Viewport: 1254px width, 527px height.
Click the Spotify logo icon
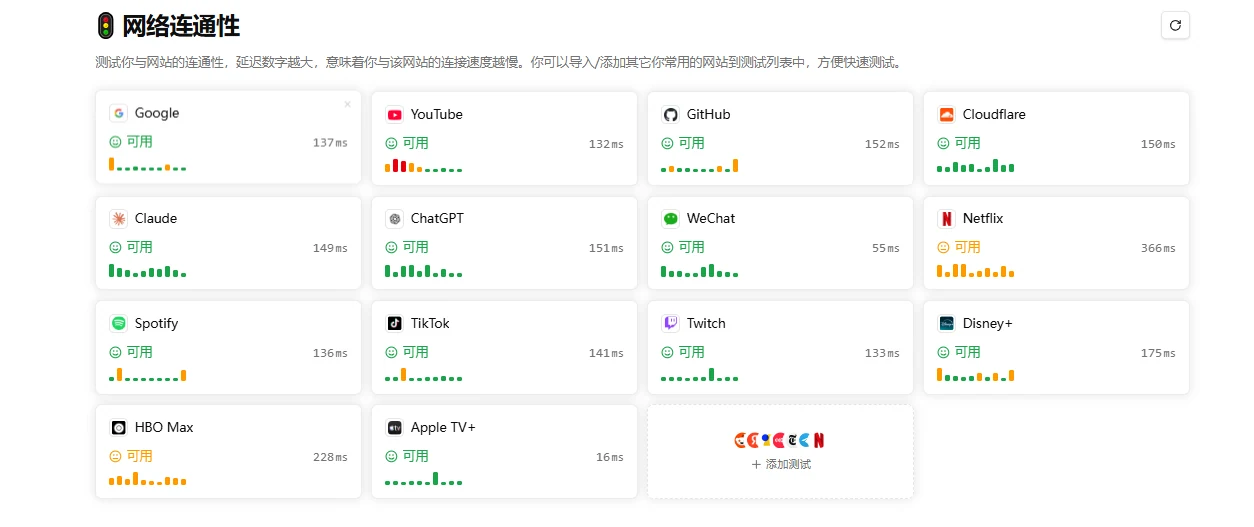tap(118, 323)
